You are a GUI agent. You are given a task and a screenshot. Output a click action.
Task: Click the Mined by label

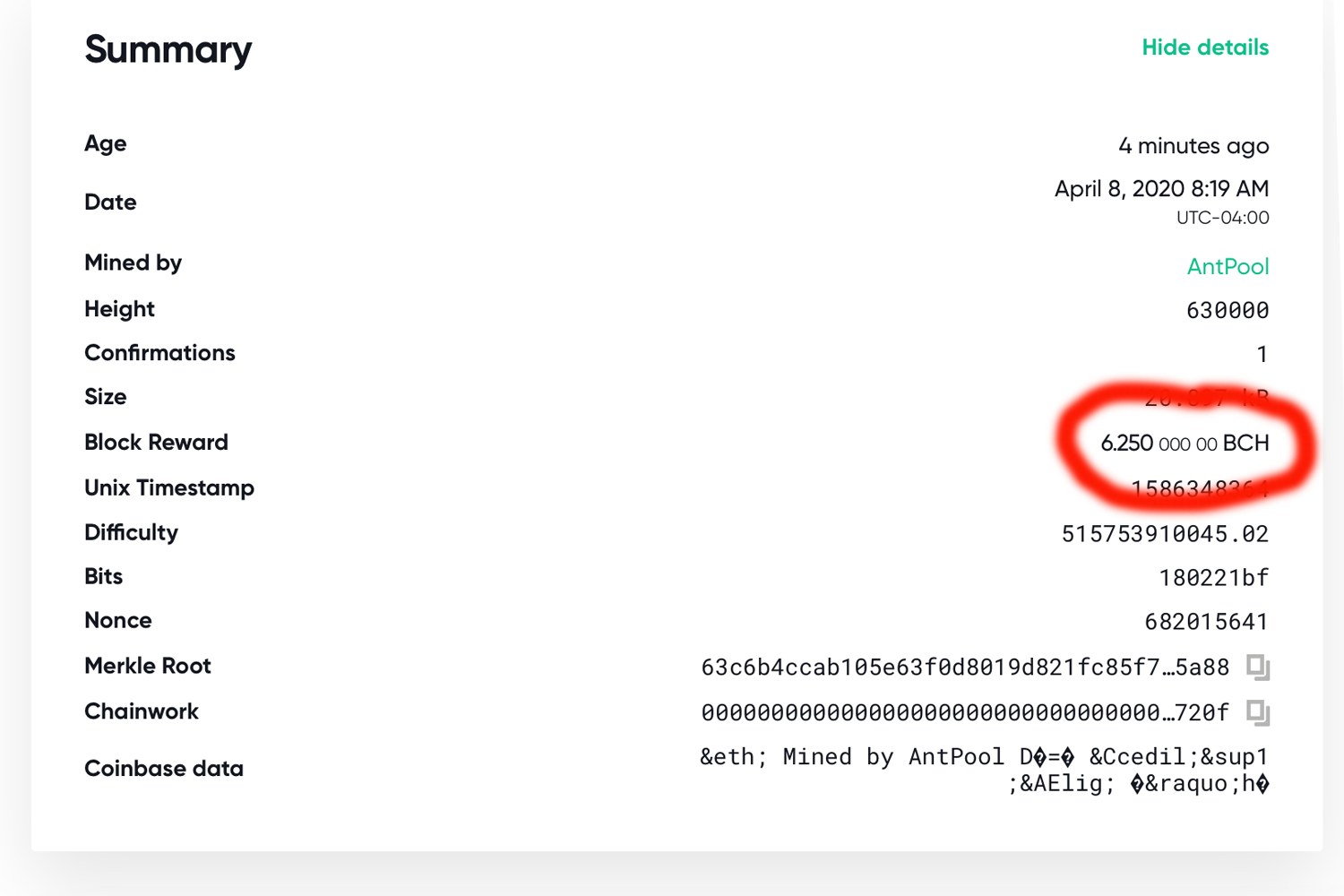133,263
